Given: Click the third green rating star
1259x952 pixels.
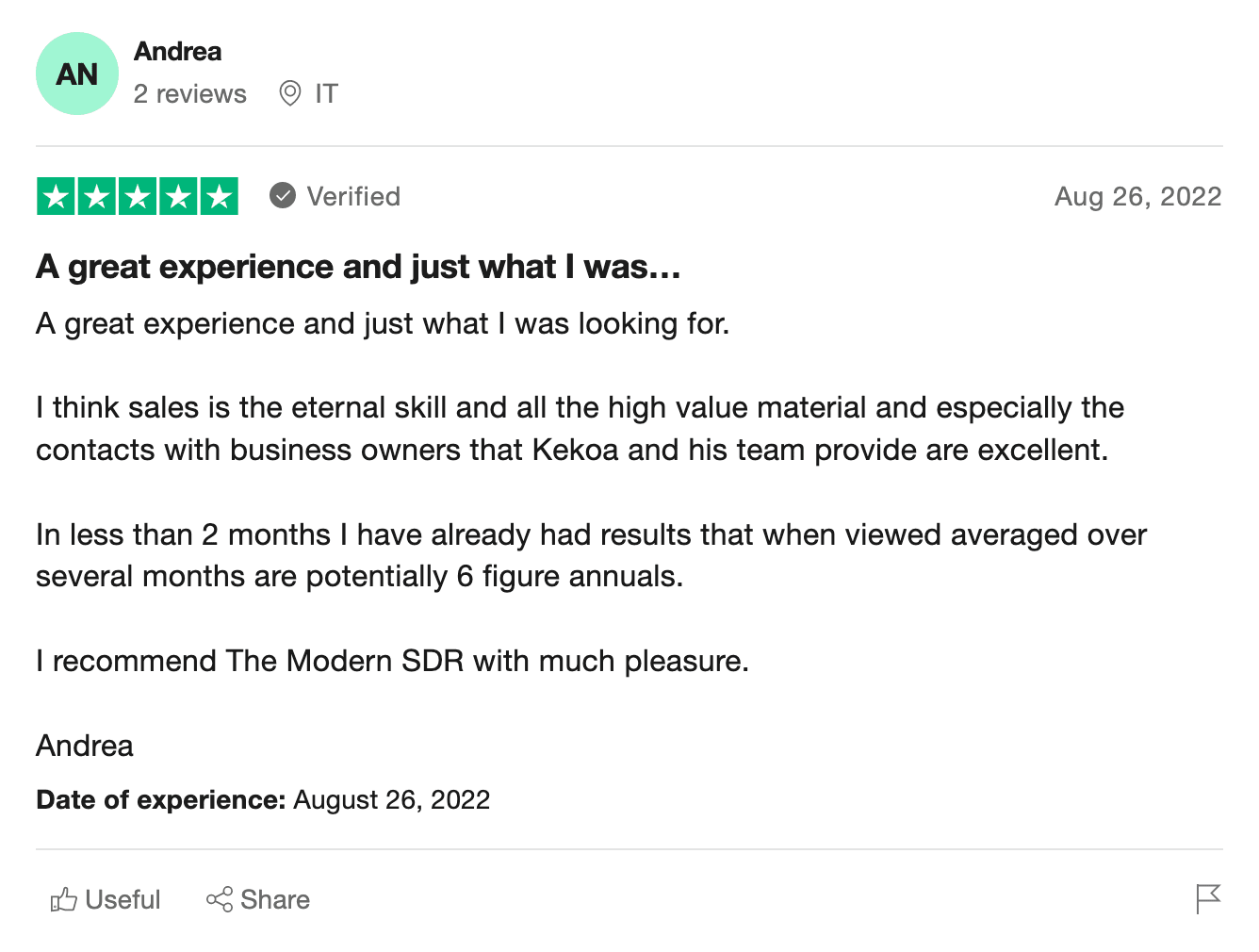Looking at the screenshot, I should (x=138, y=196).
